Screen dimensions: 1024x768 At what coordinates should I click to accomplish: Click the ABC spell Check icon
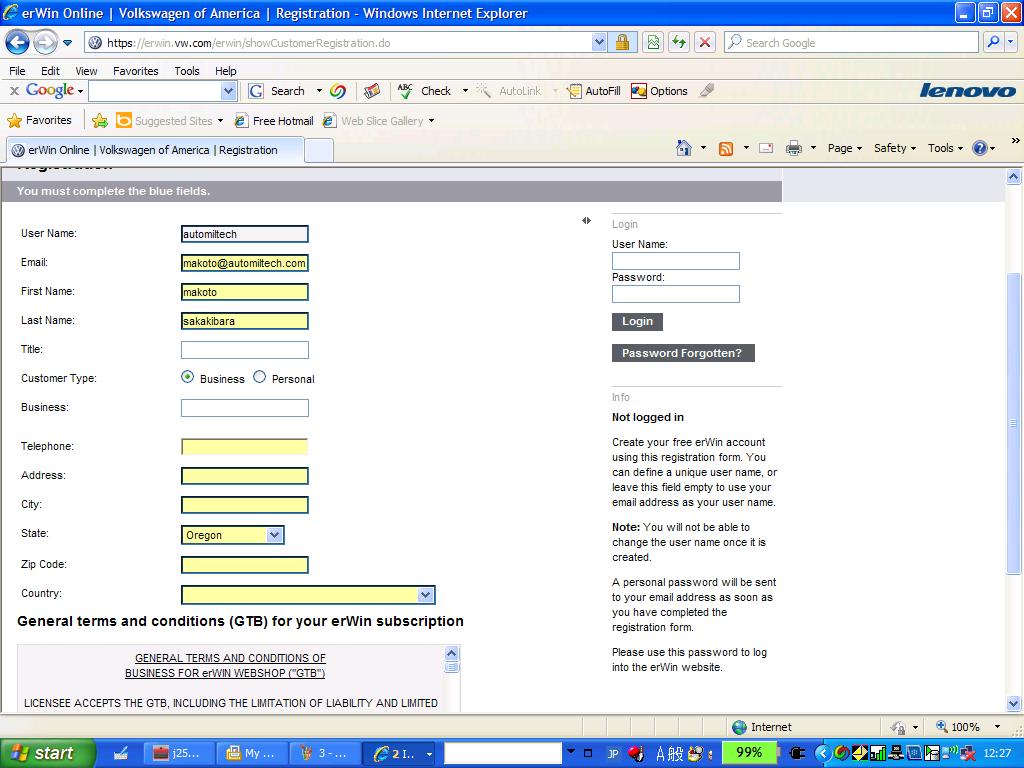tap(405, 91)
